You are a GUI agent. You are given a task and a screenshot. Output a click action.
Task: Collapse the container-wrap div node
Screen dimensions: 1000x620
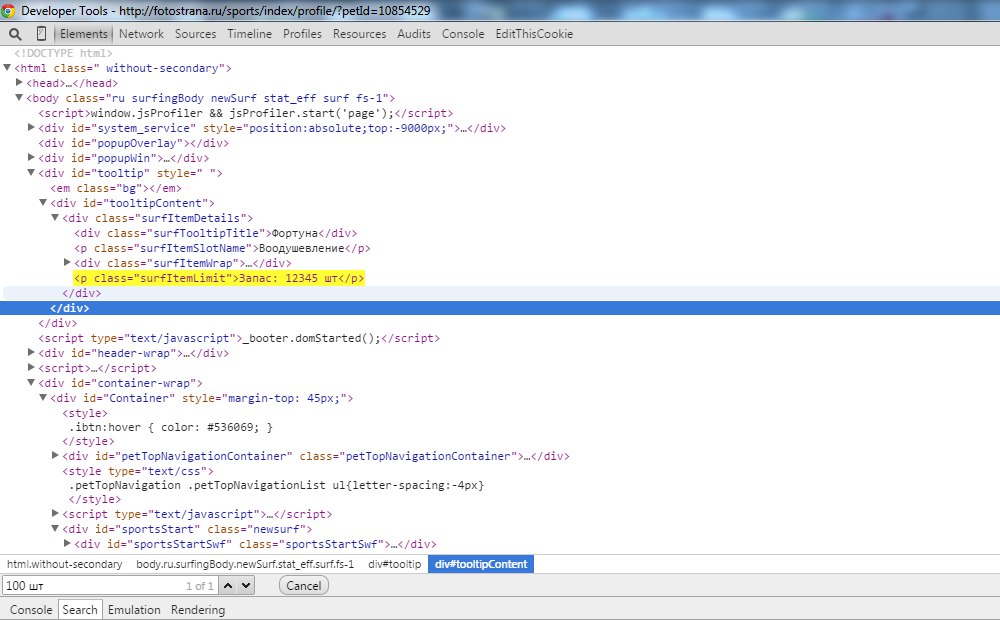(x=31, y=383)
